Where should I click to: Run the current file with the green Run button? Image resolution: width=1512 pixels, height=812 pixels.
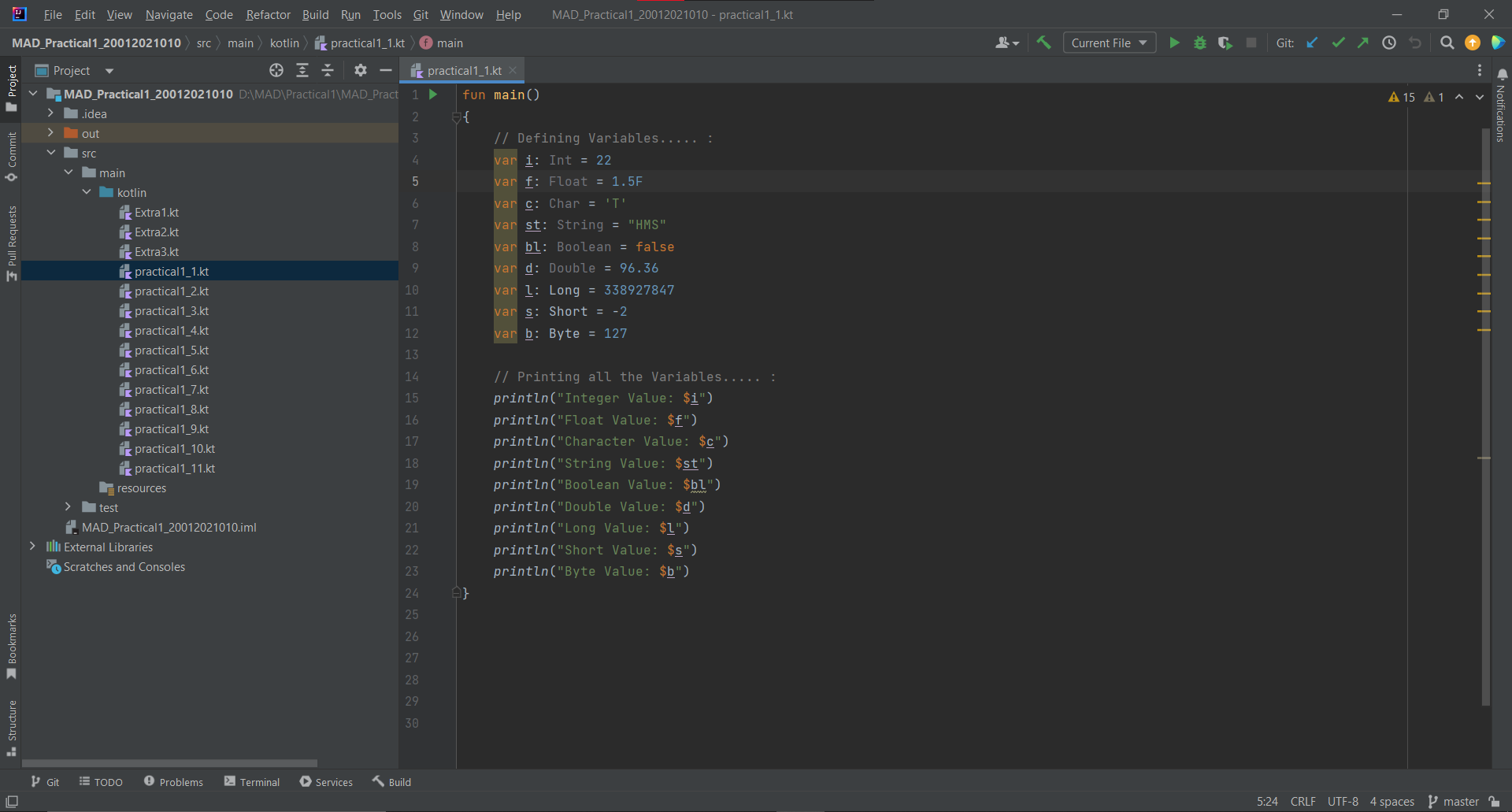1174,43
